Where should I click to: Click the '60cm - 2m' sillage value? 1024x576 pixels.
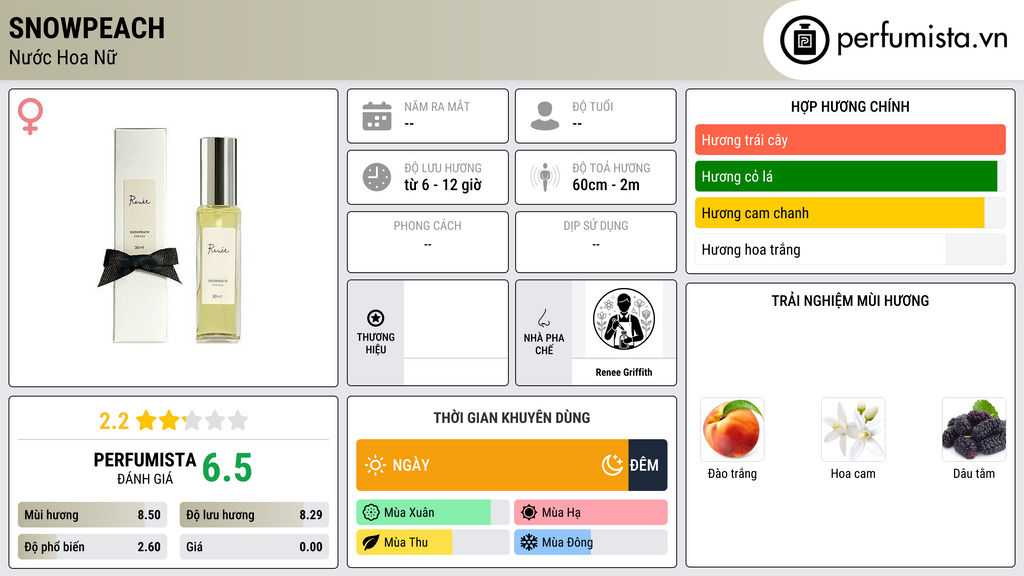[606, 185]
